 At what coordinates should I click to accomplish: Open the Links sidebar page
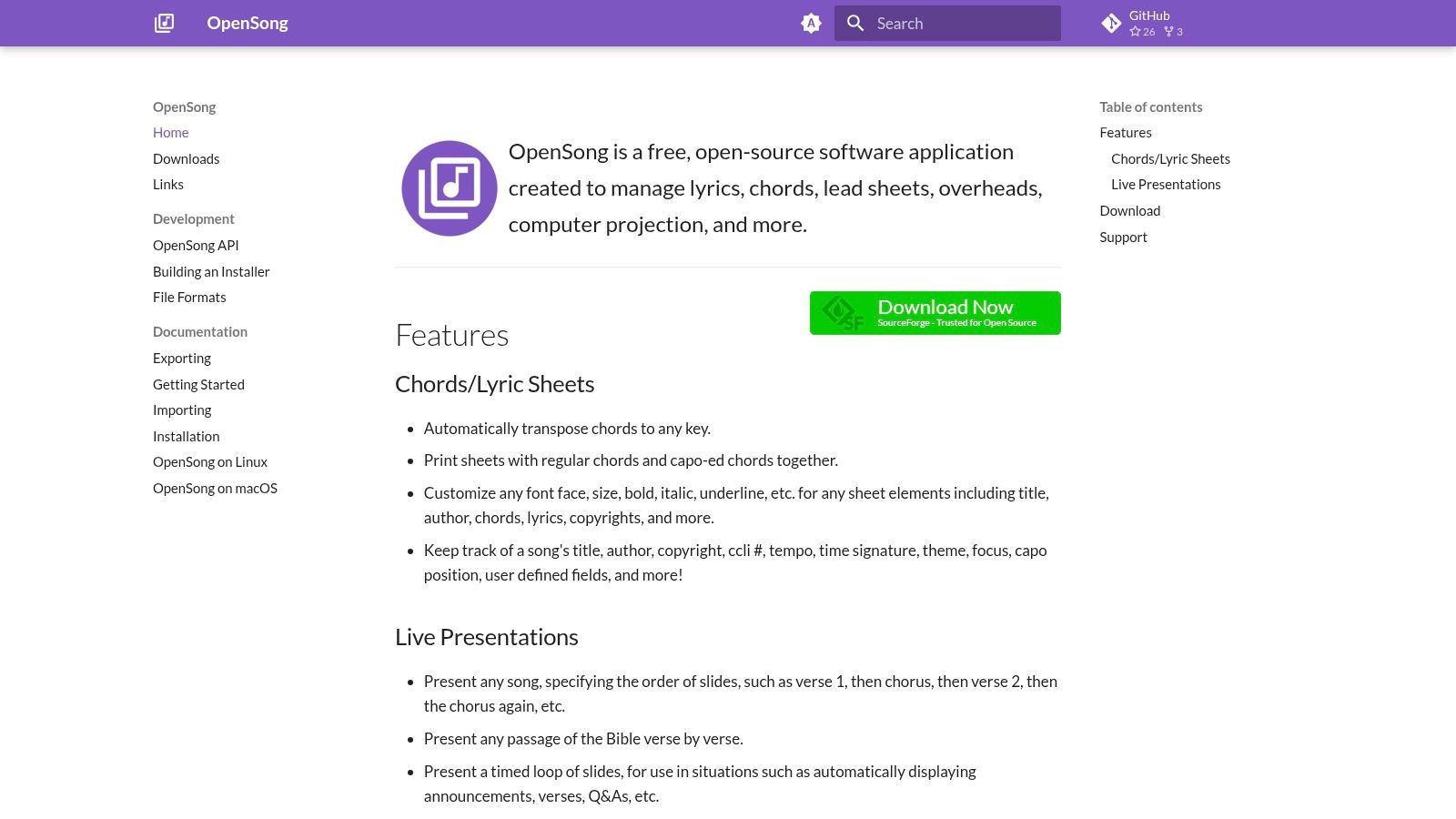168,185
